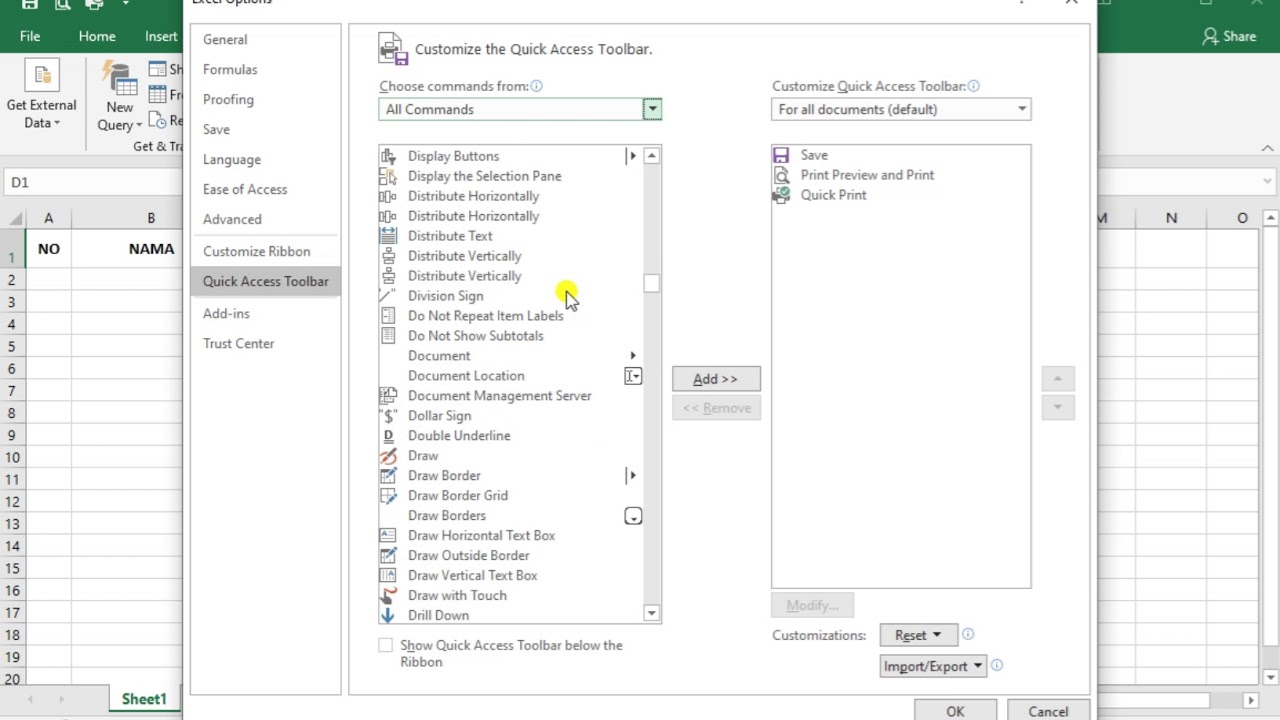Viewport: 1280px width, 720px height.
Task: Open the File tab in Excel
Action: 30,36
